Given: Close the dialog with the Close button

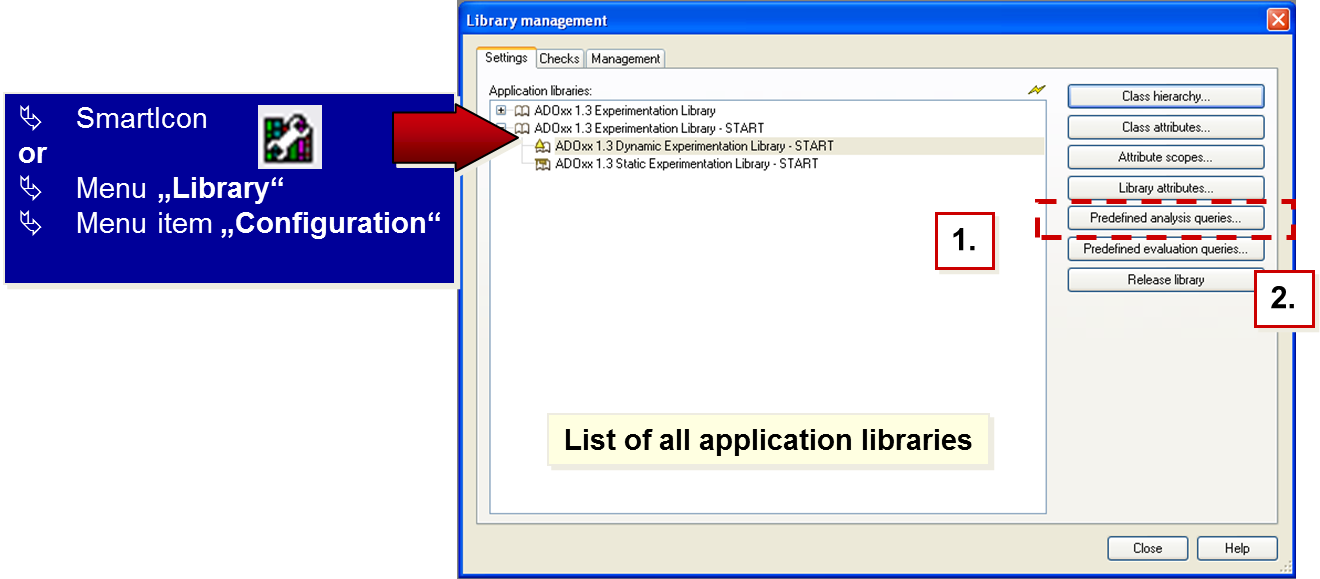Looking at the screenshot, I should click(1148, 548).
